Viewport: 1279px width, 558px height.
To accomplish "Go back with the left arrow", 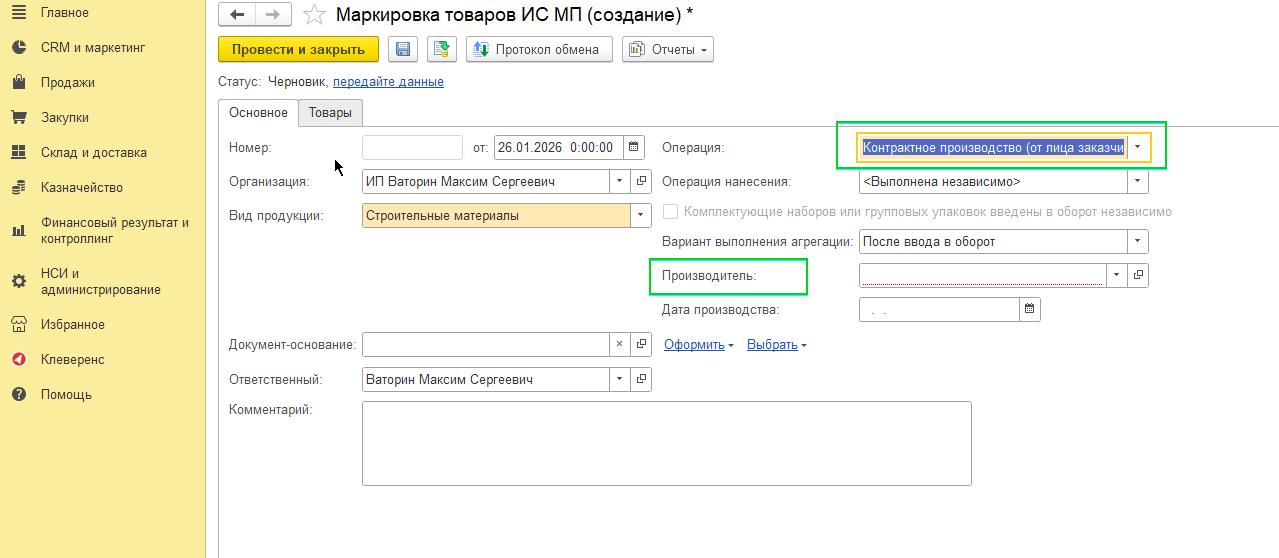I will click(x=237, y=15).
